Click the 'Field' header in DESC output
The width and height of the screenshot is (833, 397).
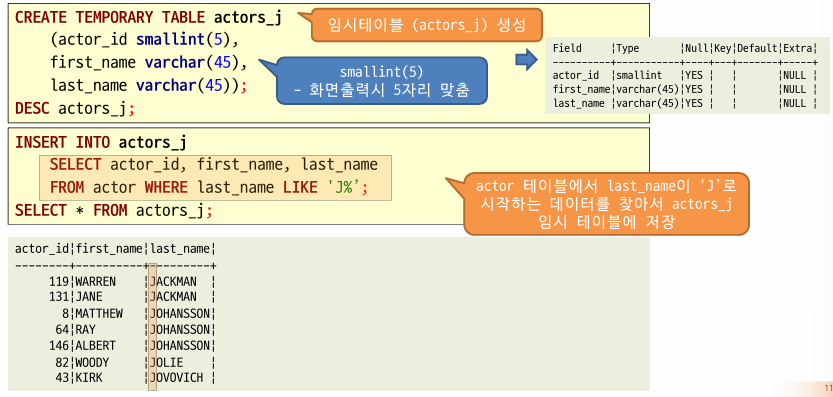point(567,48)
